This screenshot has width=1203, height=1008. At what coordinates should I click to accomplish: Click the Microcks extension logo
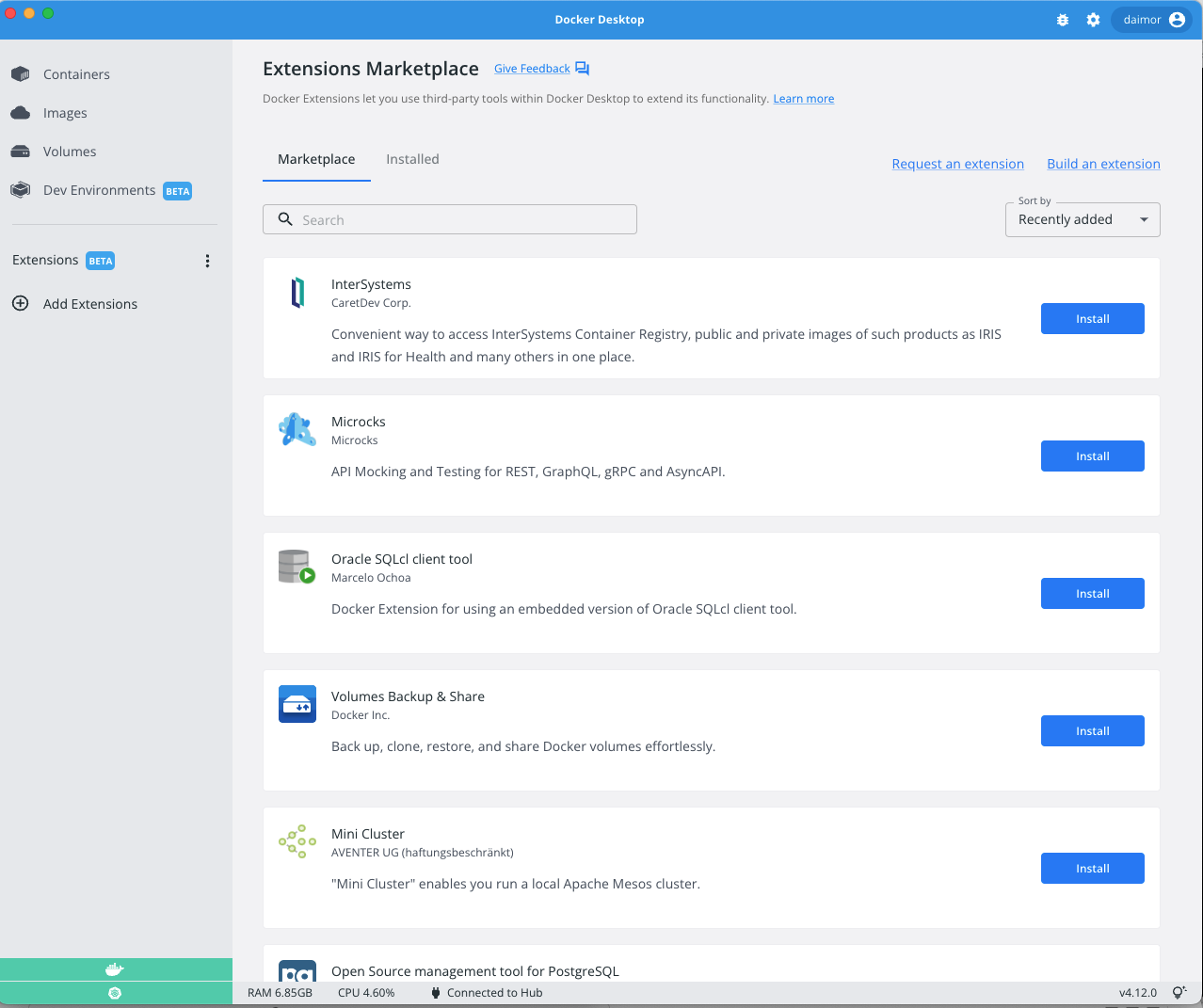pos(297,430)
